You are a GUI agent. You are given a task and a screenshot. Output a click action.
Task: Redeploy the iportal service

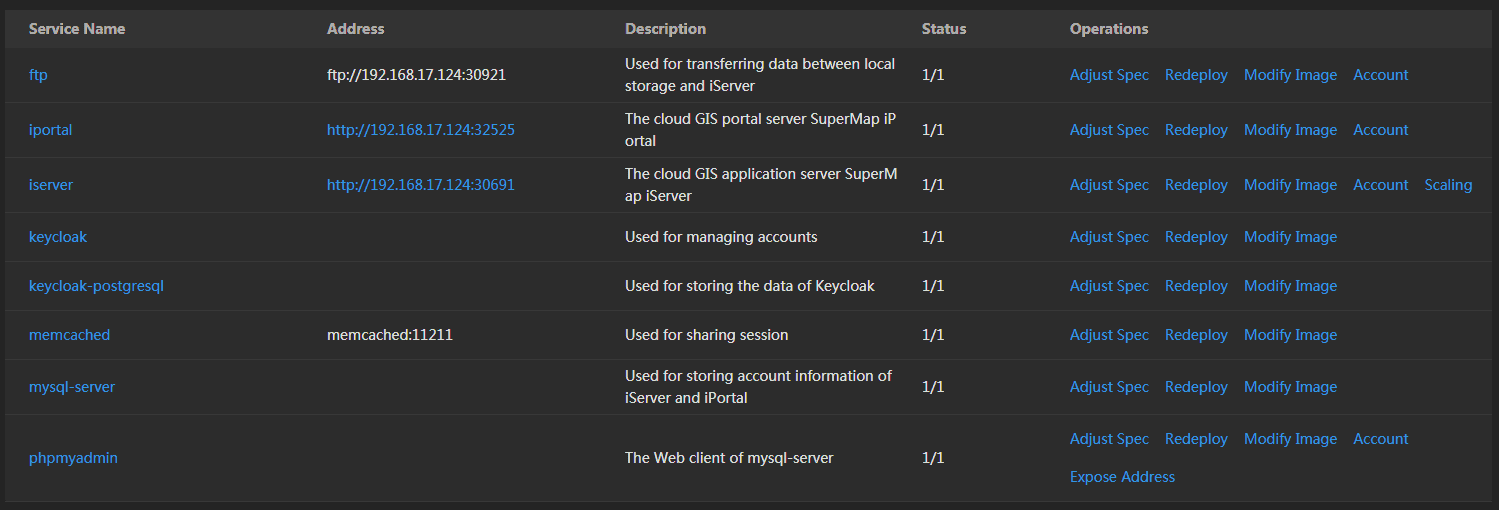click(1196, 130)
